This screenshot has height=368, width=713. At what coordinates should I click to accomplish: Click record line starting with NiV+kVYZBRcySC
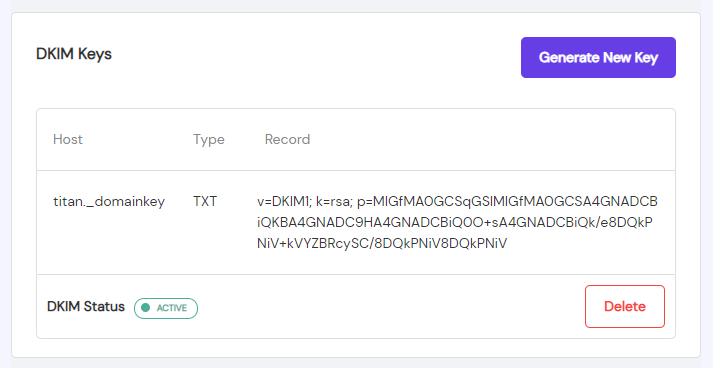(382, 243)
